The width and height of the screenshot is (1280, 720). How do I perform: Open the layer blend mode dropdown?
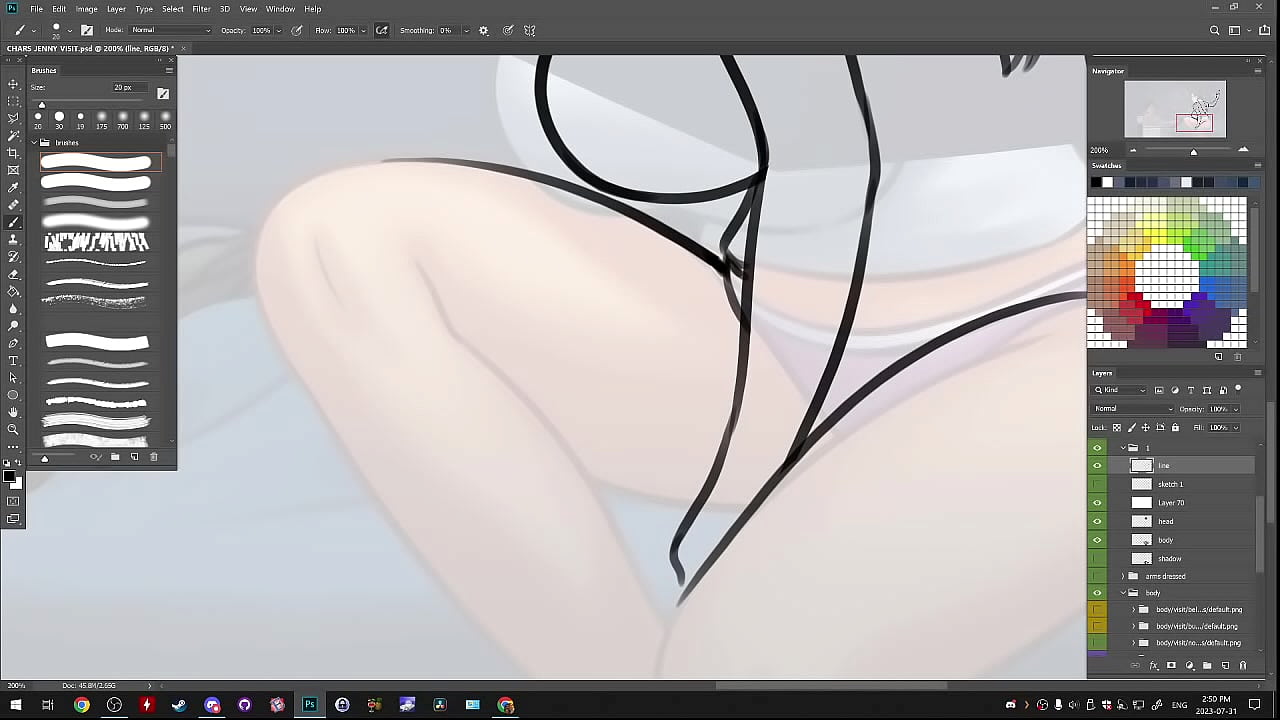1133,409
